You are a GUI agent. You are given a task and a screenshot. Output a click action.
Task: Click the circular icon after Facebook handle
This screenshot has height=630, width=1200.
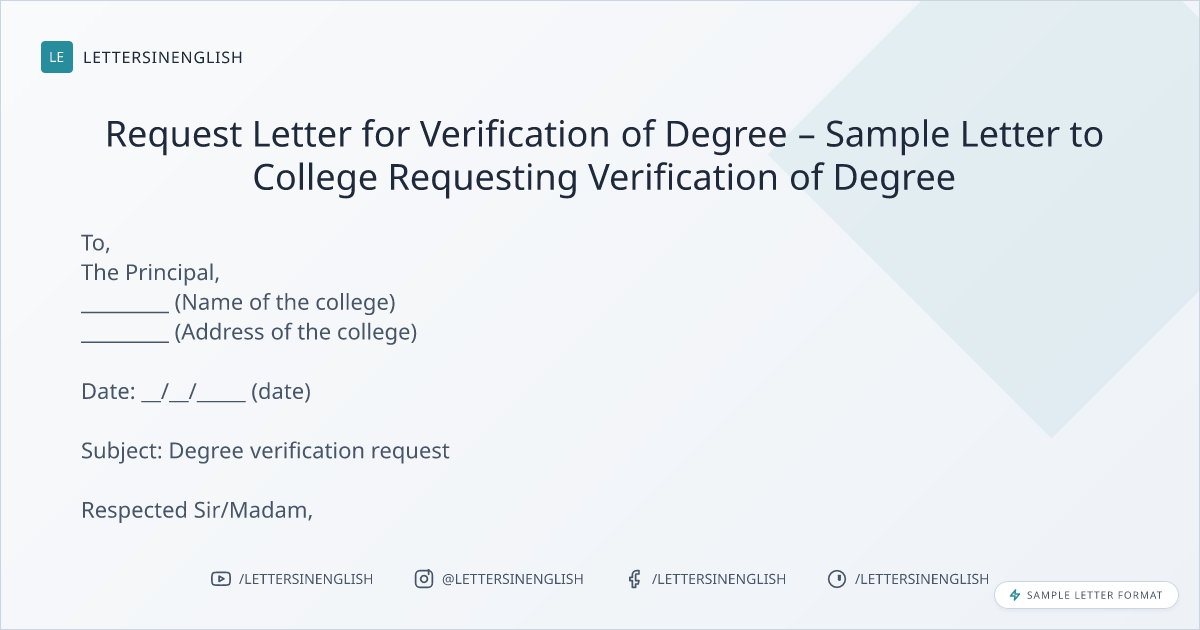837,579
